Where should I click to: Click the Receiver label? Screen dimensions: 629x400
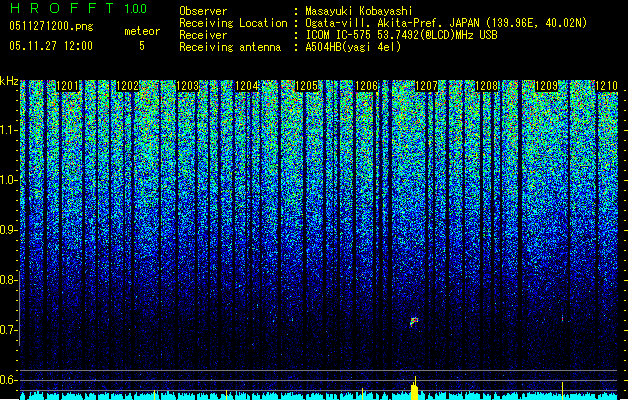(x=203, y=35)
